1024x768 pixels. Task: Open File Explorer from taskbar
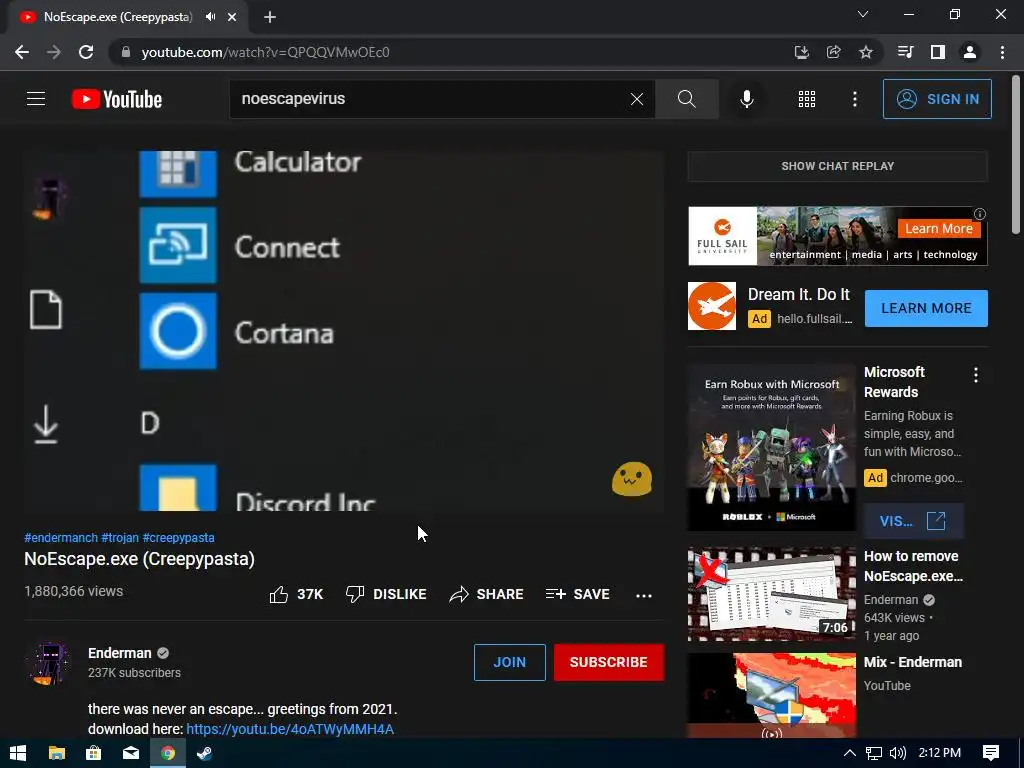pyautogui.click(x=57, y=753)
